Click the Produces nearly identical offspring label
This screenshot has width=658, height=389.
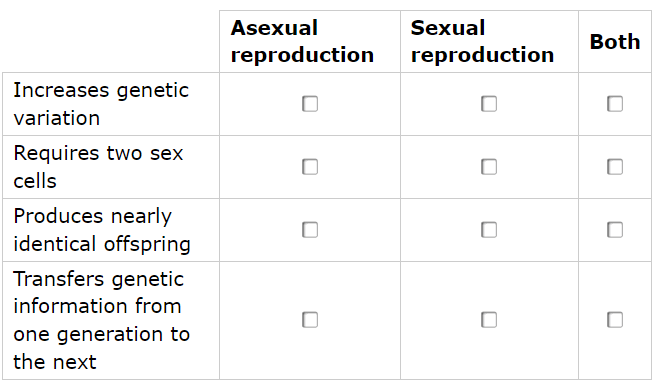coord(102,230)
